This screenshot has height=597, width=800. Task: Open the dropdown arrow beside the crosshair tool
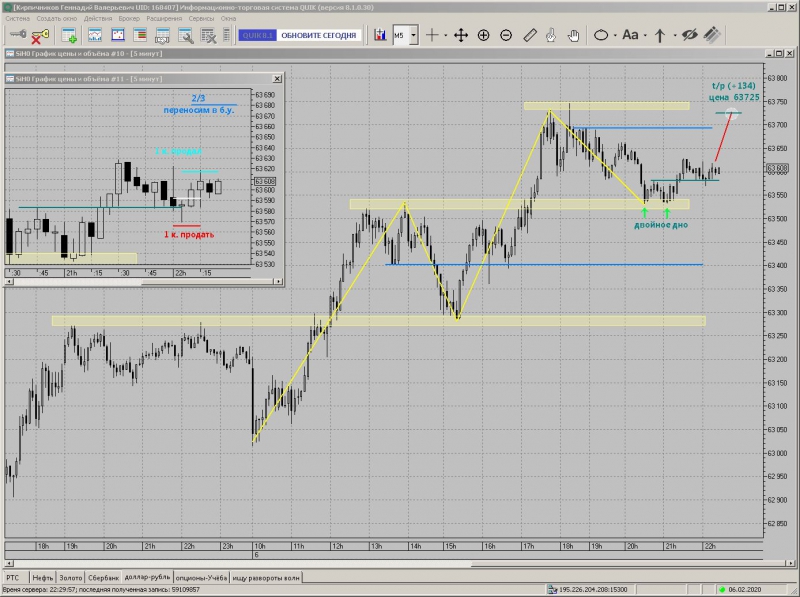445,35
